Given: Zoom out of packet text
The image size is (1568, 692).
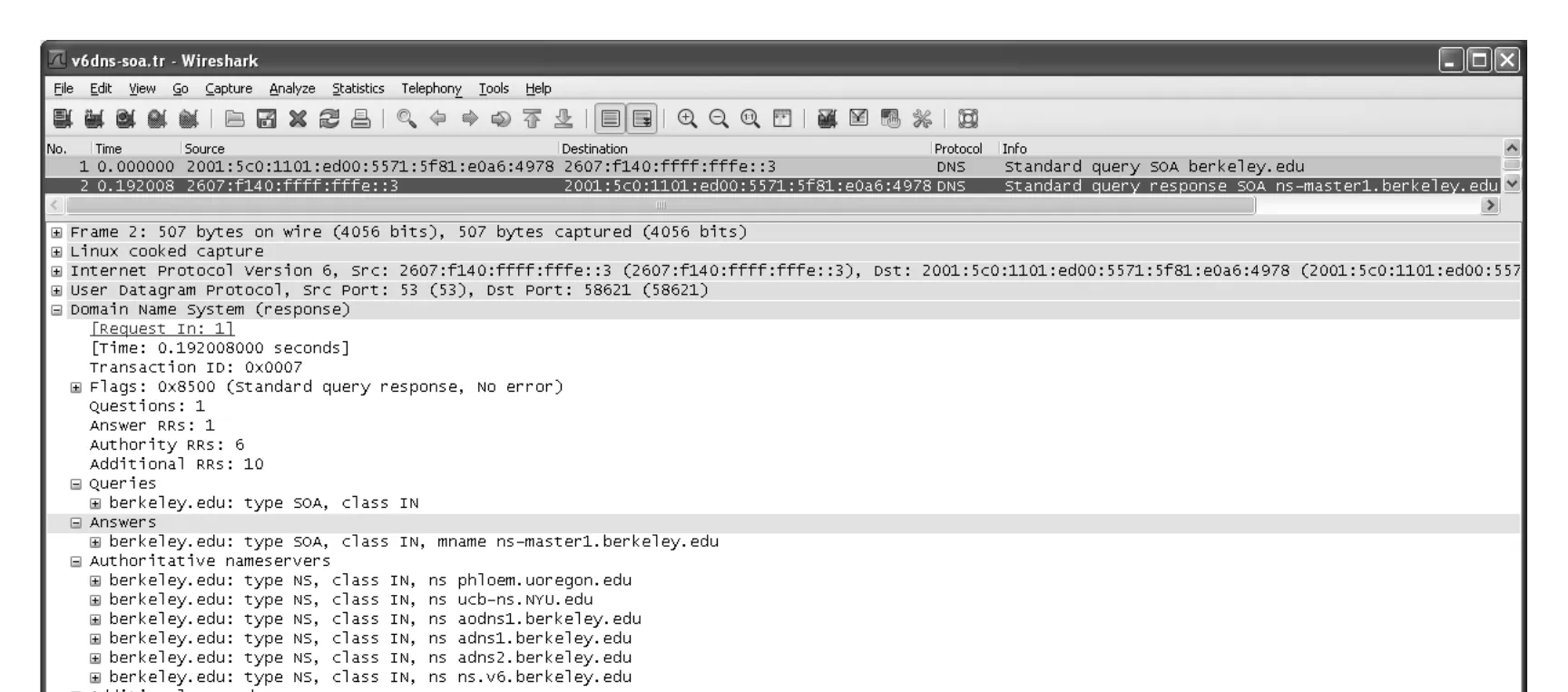Looking at the screenshot, I should tap(719, 119).
